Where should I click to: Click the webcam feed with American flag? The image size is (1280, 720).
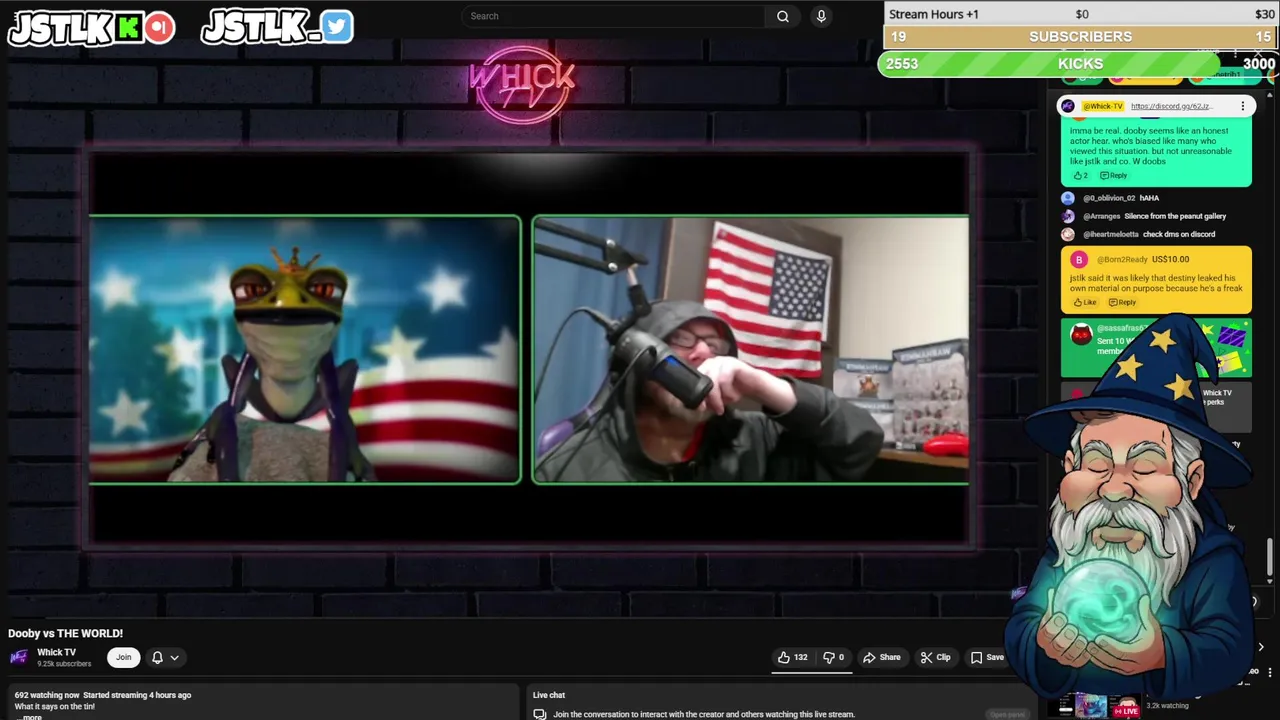(751, 350)
